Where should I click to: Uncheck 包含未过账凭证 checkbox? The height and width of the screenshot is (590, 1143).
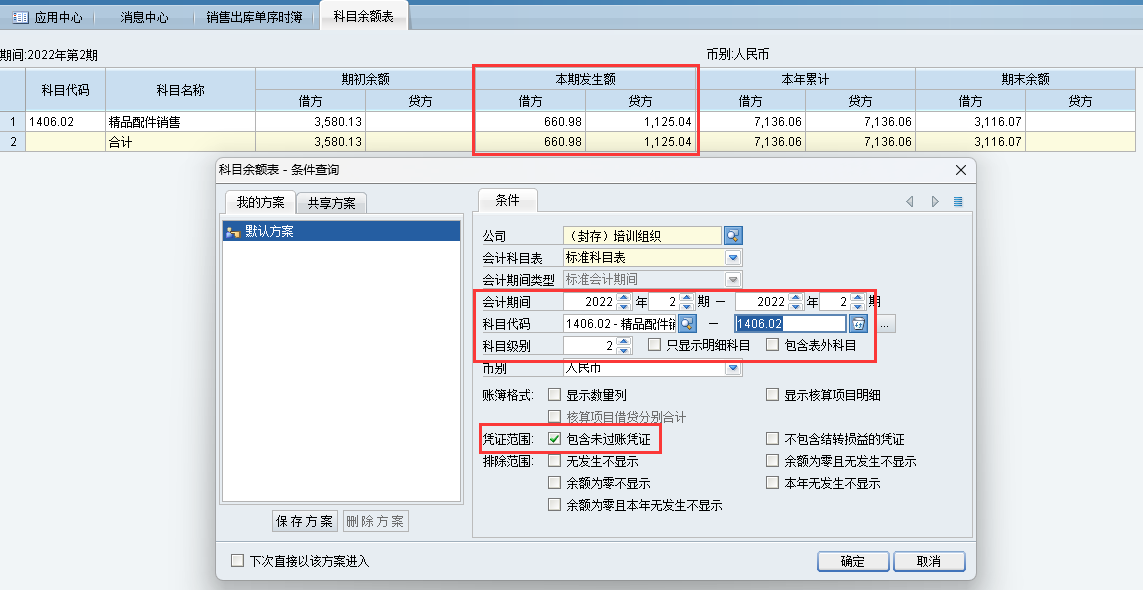554,439
